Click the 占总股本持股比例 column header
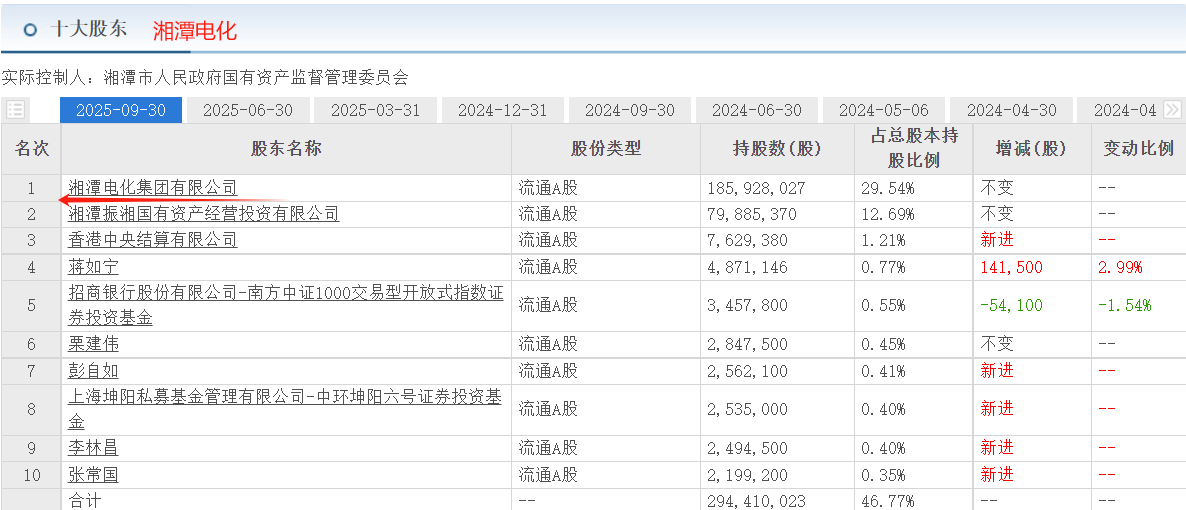1186x510 pixels. pyautogui.click(x=912, y=148)
